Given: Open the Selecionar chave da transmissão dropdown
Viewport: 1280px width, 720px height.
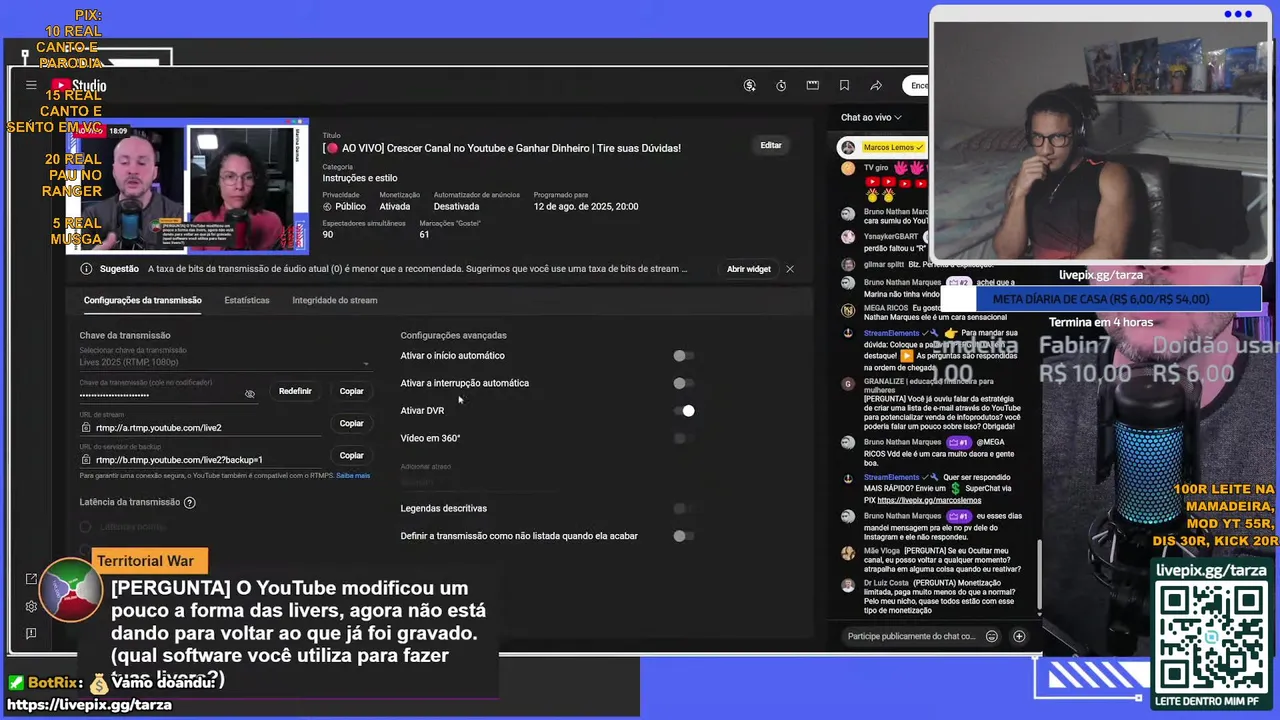Looking at the screenshot, I should pos(224,361).
